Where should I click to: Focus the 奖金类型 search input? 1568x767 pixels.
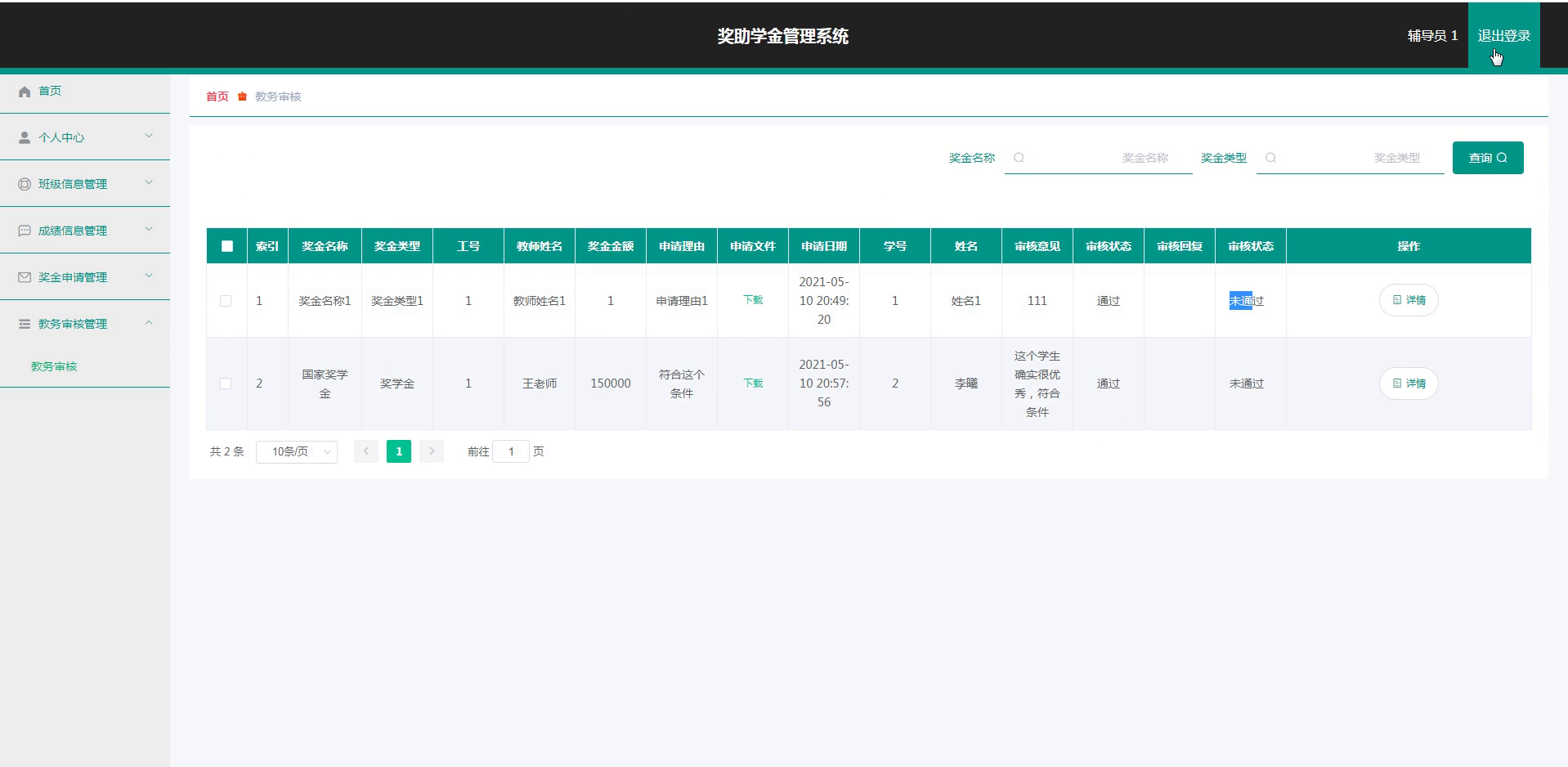coord(1351,158)
